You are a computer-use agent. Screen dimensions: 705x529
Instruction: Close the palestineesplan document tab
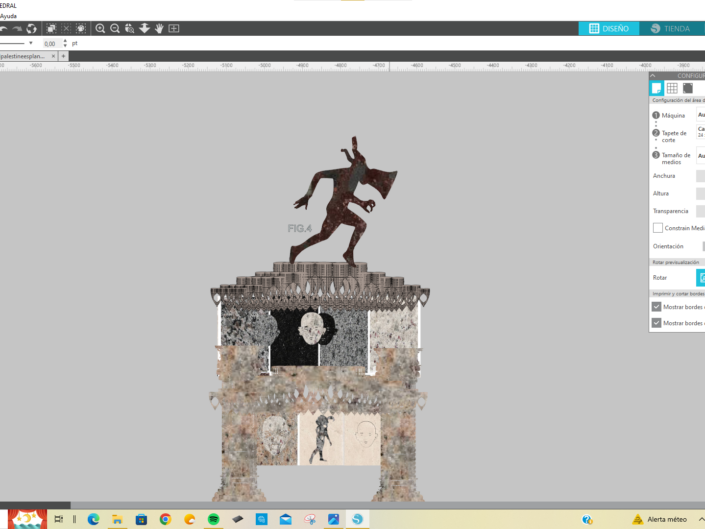coord(53,56)
